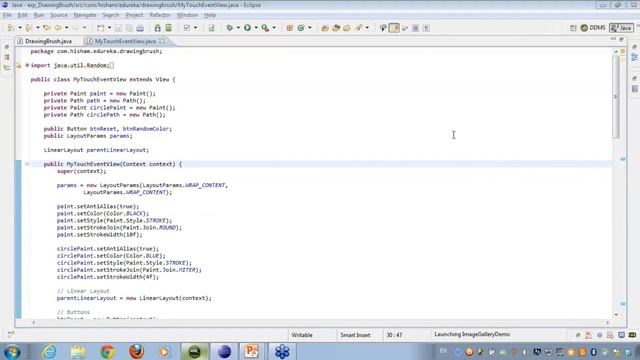
Task: Click the green New Java Class toolbar icon
Action: [x=301, y=28]
